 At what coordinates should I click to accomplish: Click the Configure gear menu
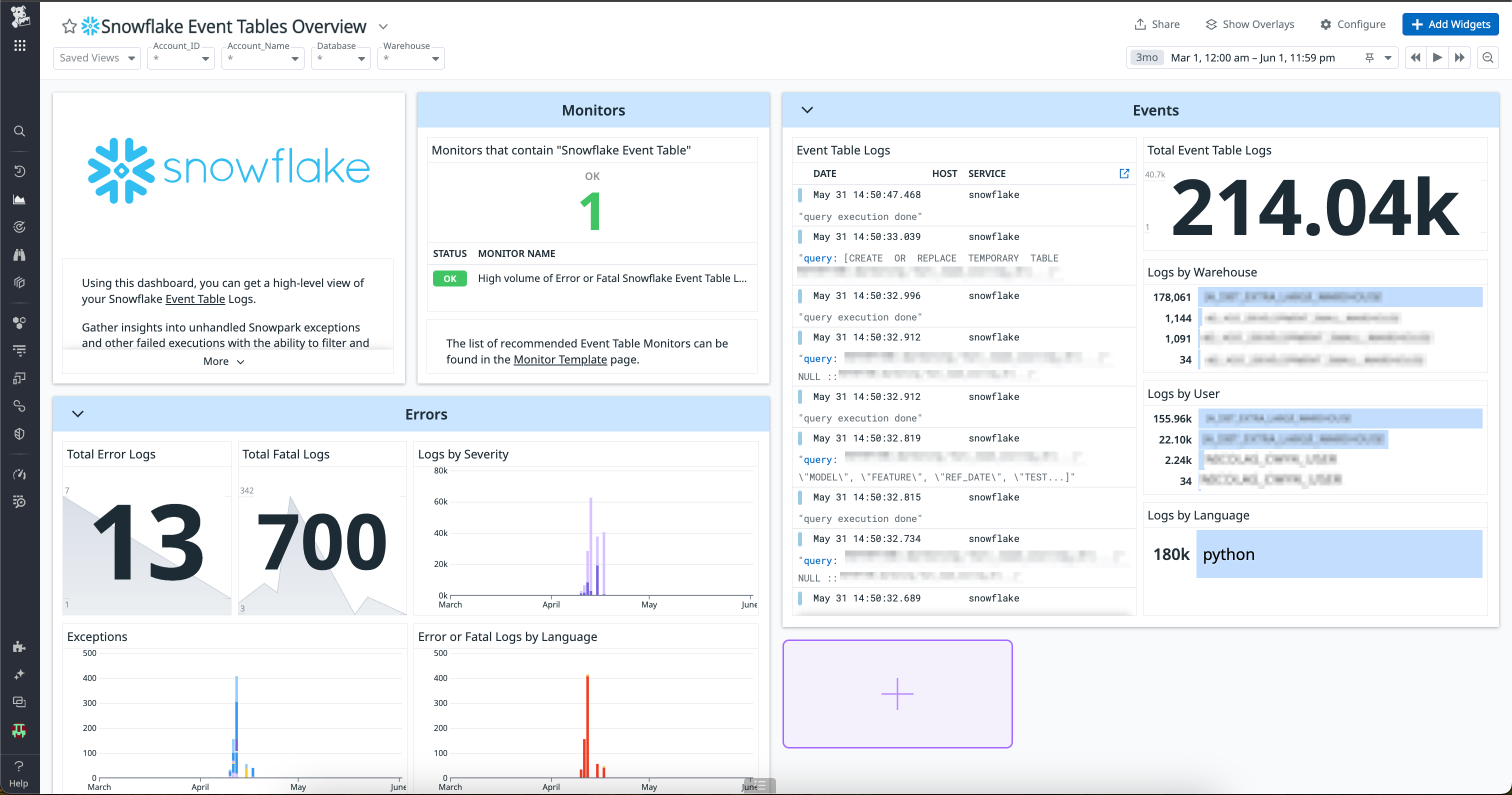coord(1353,24)
